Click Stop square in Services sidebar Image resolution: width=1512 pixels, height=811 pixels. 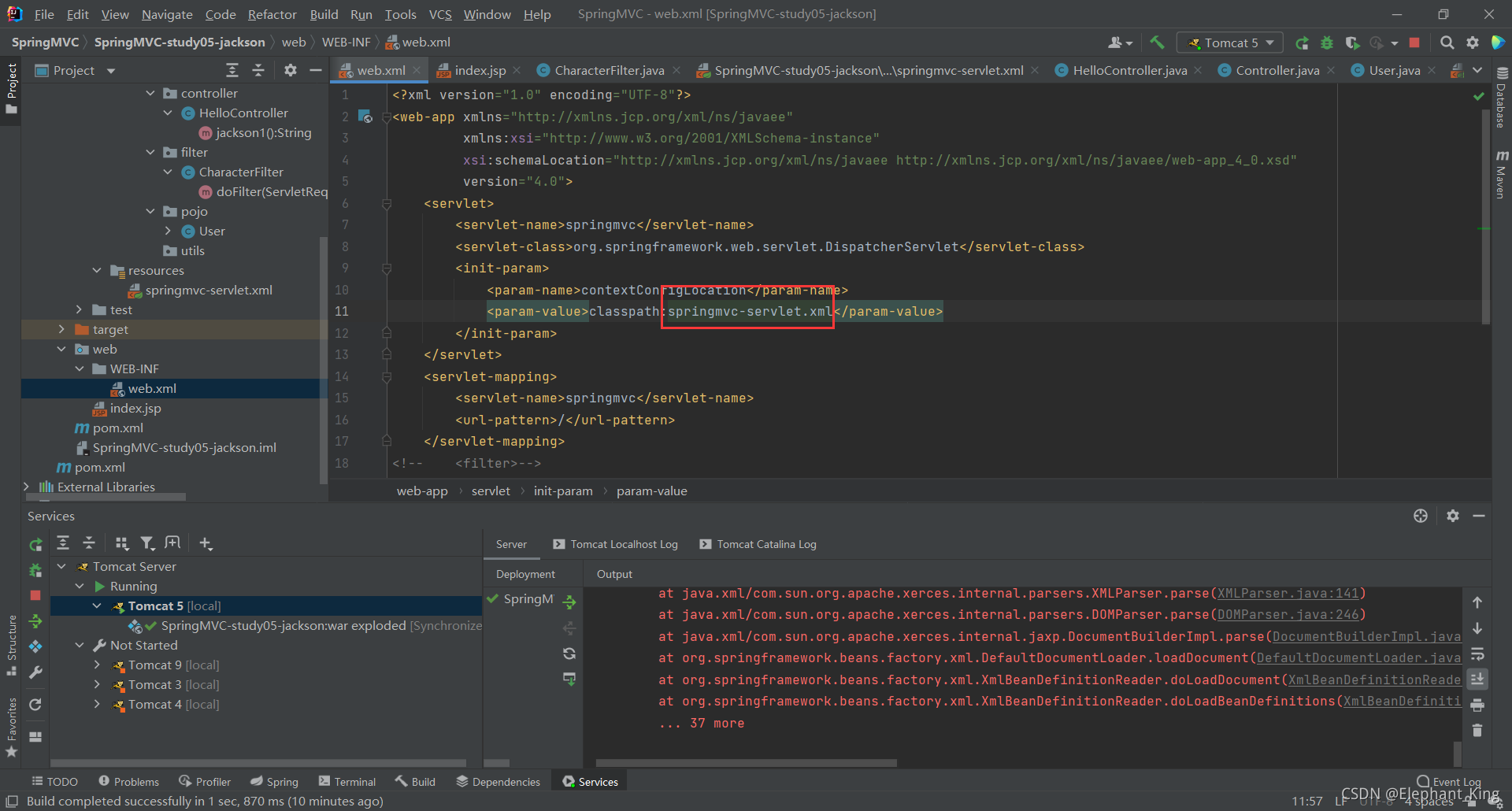(x=35, y=595)
